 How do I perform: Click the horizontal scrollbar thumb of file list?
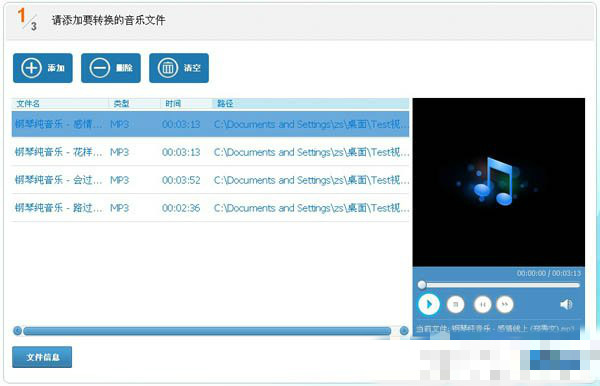207,331
